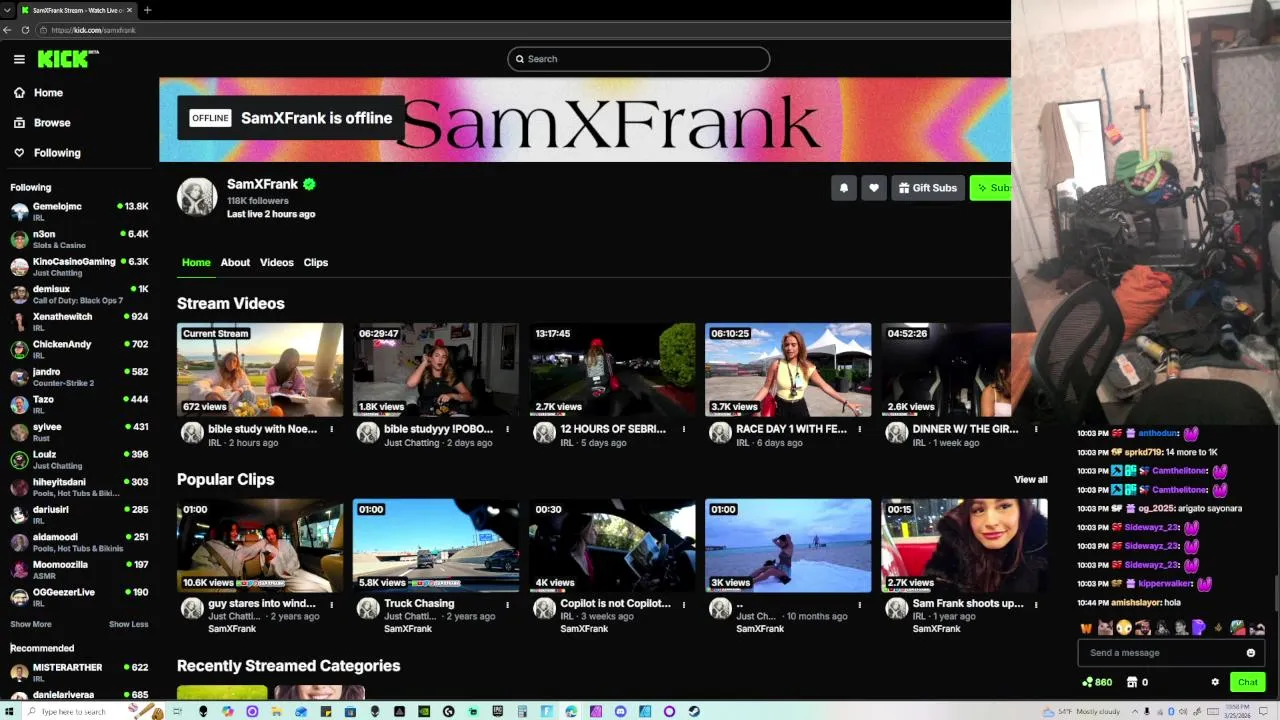Screen dimensions: 1280x720
Task: Open options menu for RACE DAY 1 video
Action: 860,429
